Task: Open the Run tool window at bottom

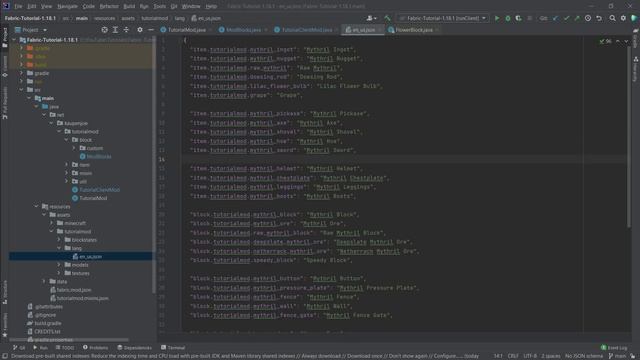Action: pos(40,348)
